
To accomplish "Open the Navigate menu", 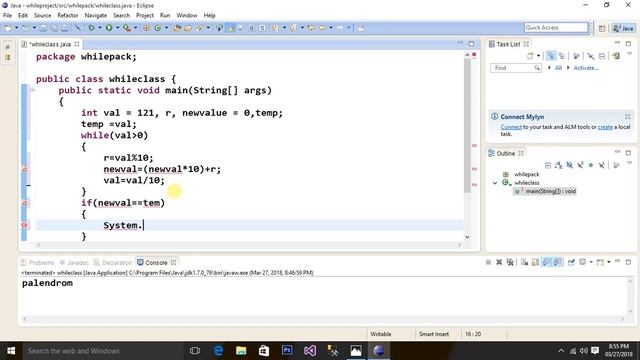I will coord(96,15).
